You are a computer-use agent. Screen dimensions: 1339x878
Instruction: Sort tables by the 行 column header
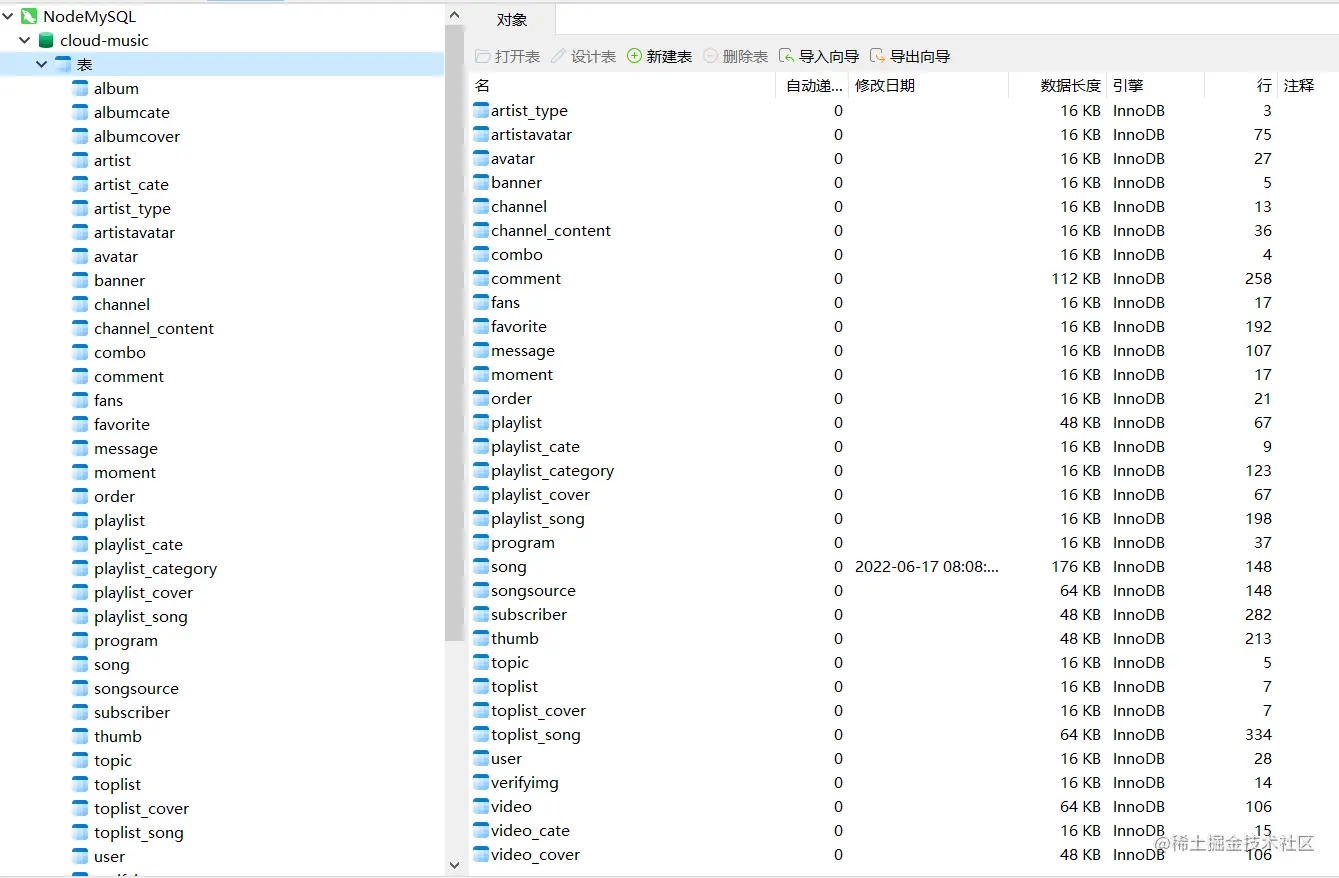pyautogui.click(x=1266, y=85)
